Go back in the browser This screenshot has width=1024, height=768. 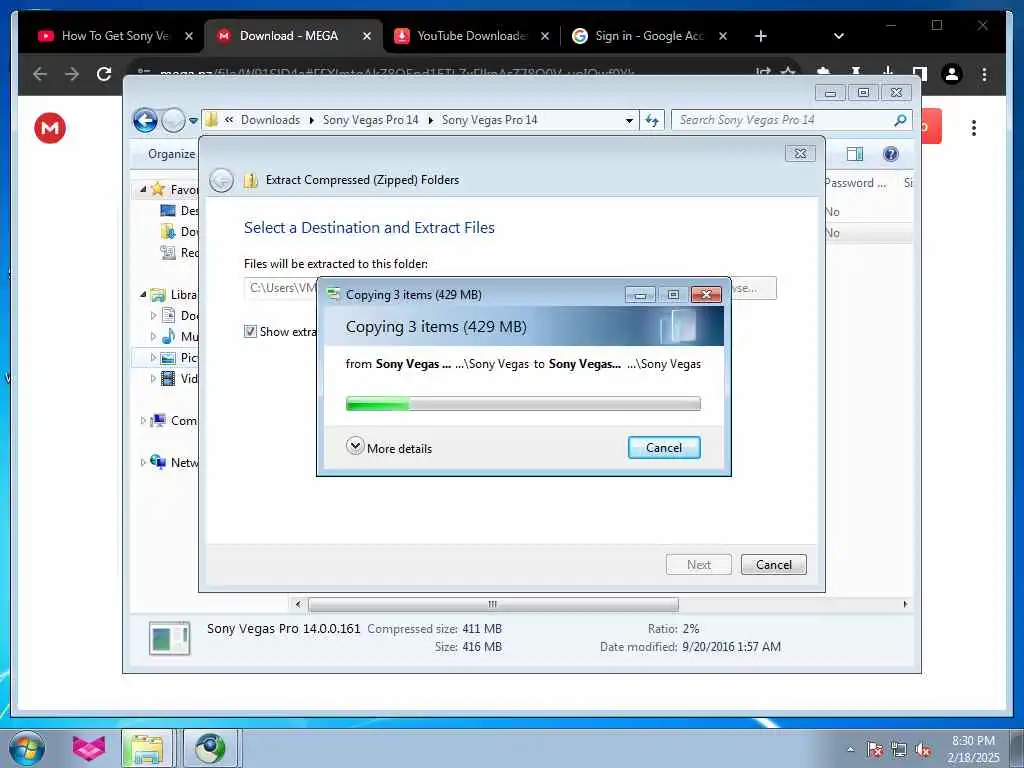coord(40,74)
